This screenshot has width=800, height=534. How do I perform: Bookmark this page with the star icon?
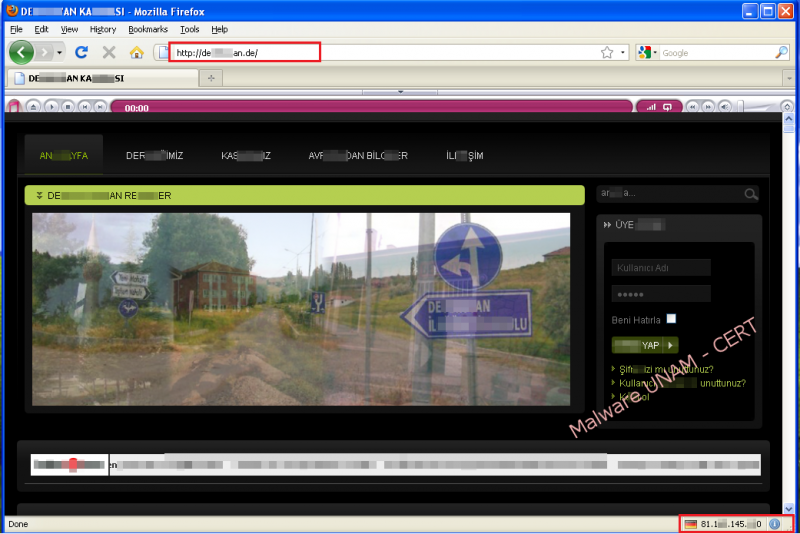click(607, 52)
